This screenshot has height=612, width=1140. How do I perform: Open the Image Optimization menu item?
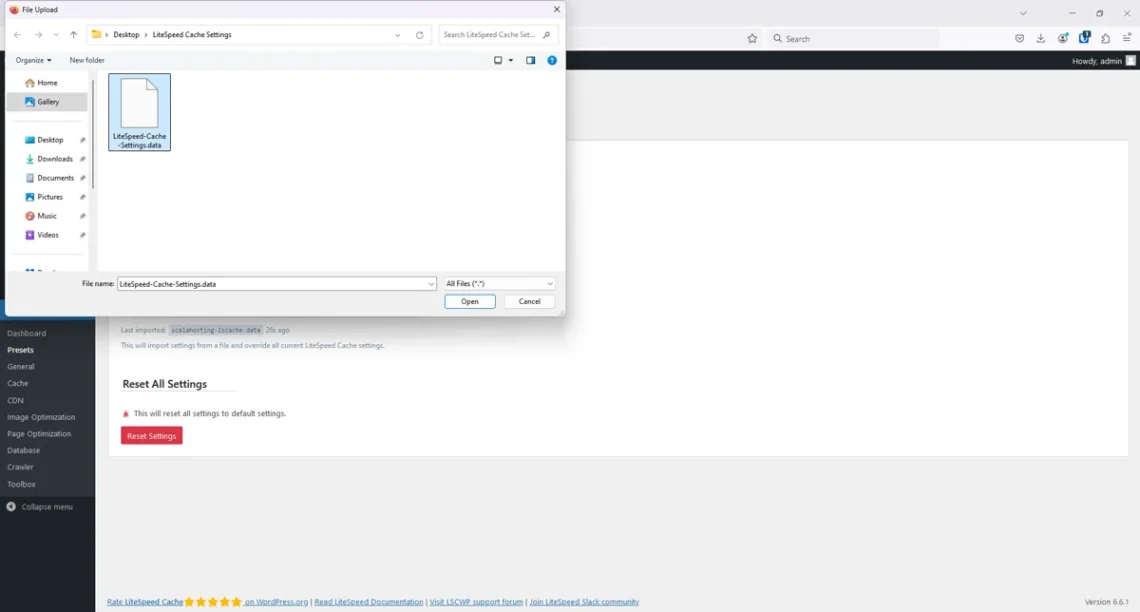41,417
